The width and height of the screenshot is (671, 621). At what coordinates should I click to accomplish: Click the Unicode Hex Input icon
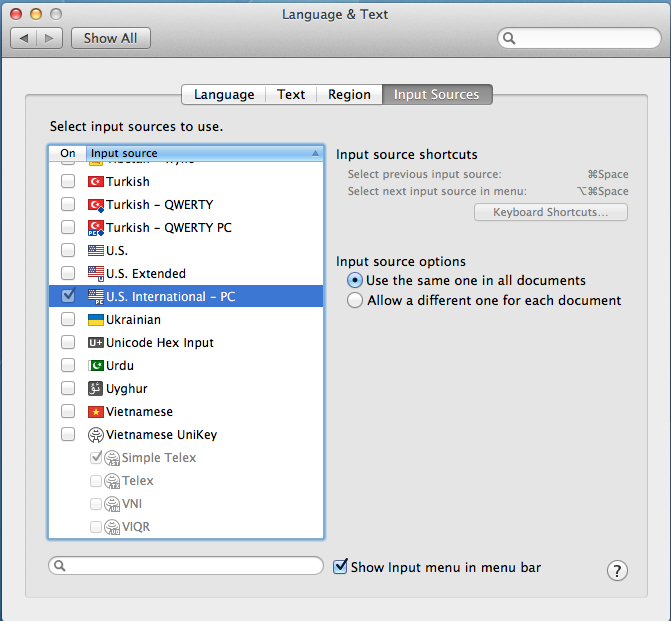(x=96, y=343)
